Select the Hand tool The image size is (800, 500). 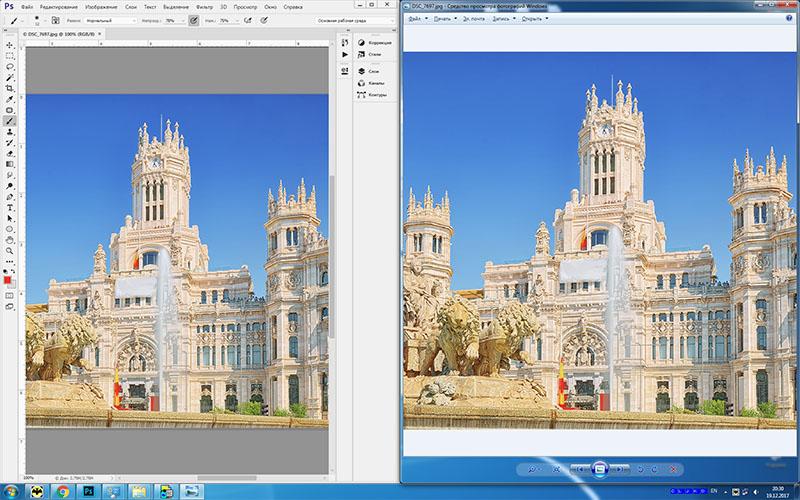[x=9, y=240]
